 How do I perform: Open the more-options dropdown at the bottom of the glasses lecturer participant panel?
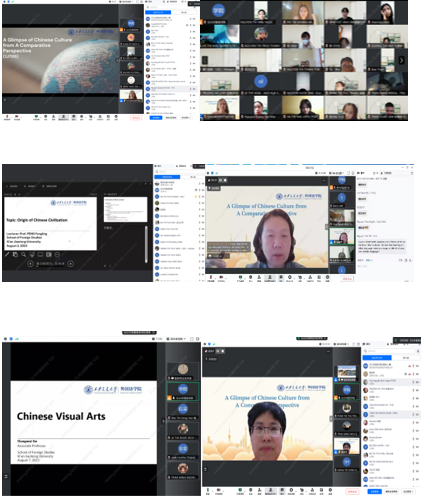point(407,491)
